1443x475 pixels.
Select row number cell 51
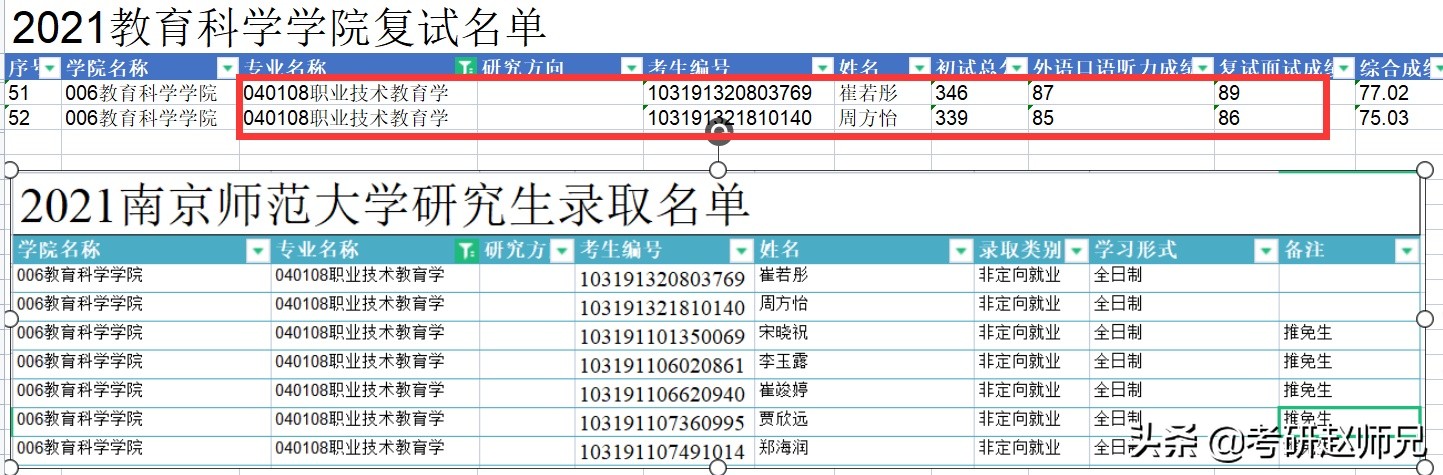(x=33, y=94)
